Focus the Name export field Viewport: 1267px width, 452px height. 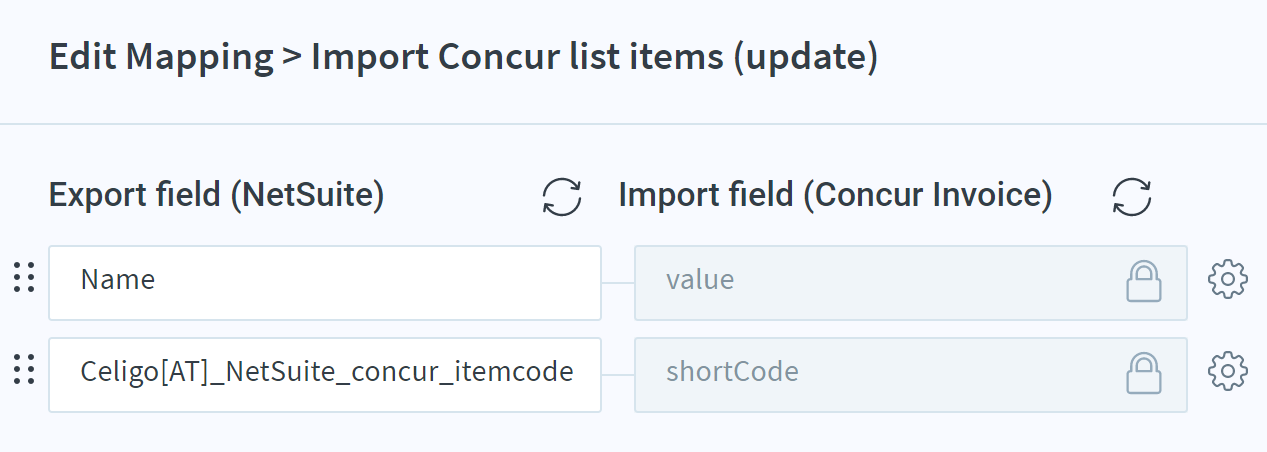click(x=325, y=283)
